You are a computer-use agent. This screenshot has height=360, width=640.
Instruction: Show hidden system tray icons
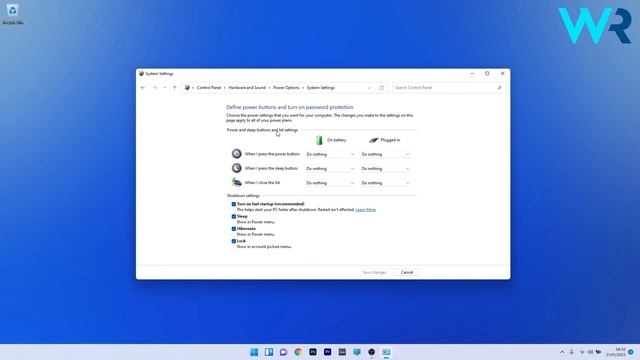[562, 352]
